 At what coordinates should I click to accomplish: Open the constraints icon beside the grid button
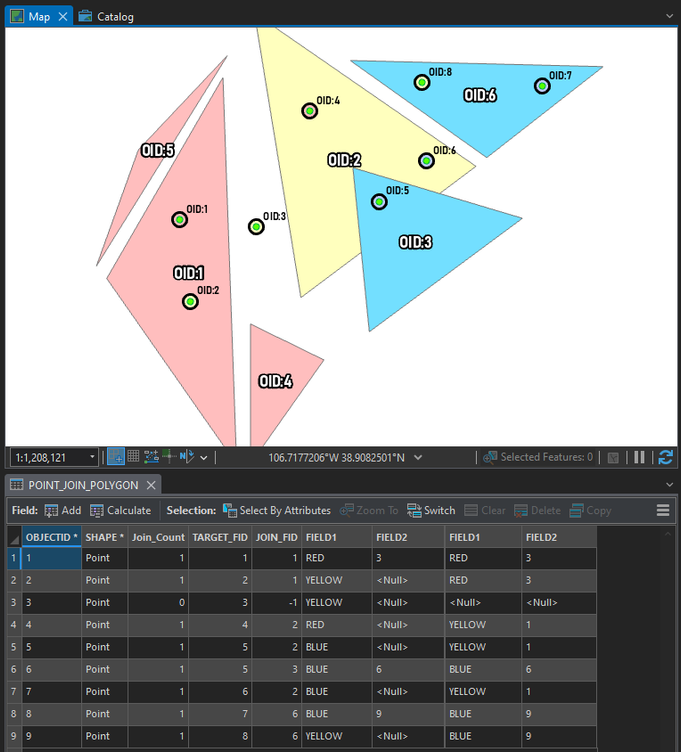pos(151,456)
